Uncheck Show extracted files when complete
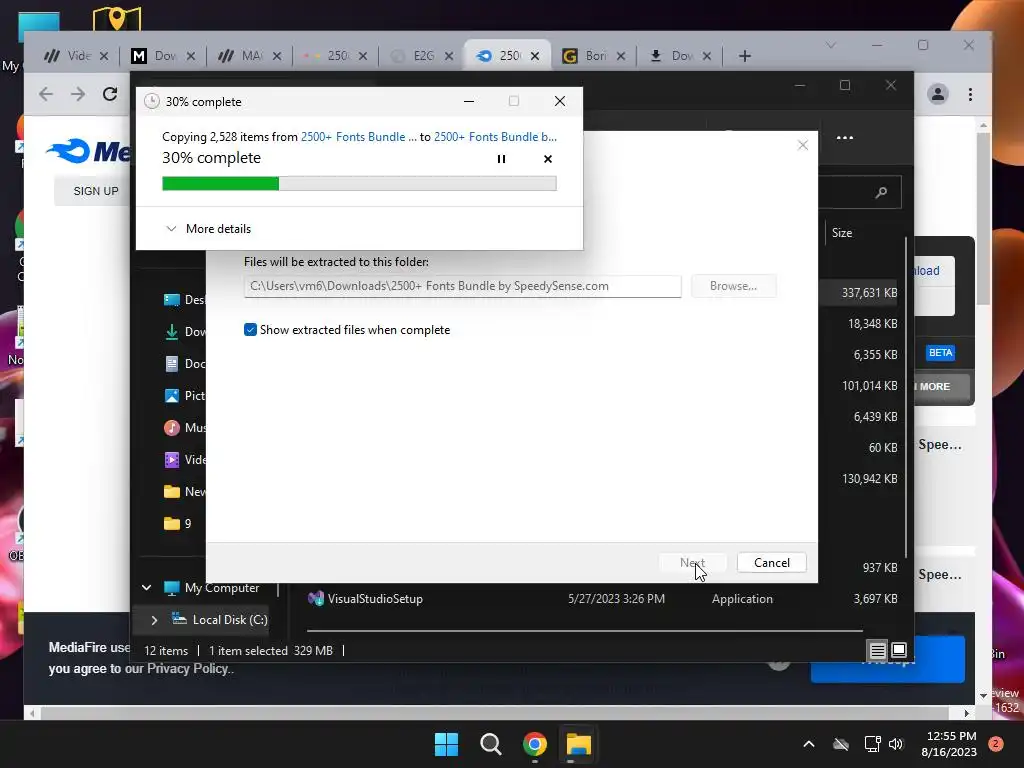The image size is (1024, 768). tap(250, 330)
